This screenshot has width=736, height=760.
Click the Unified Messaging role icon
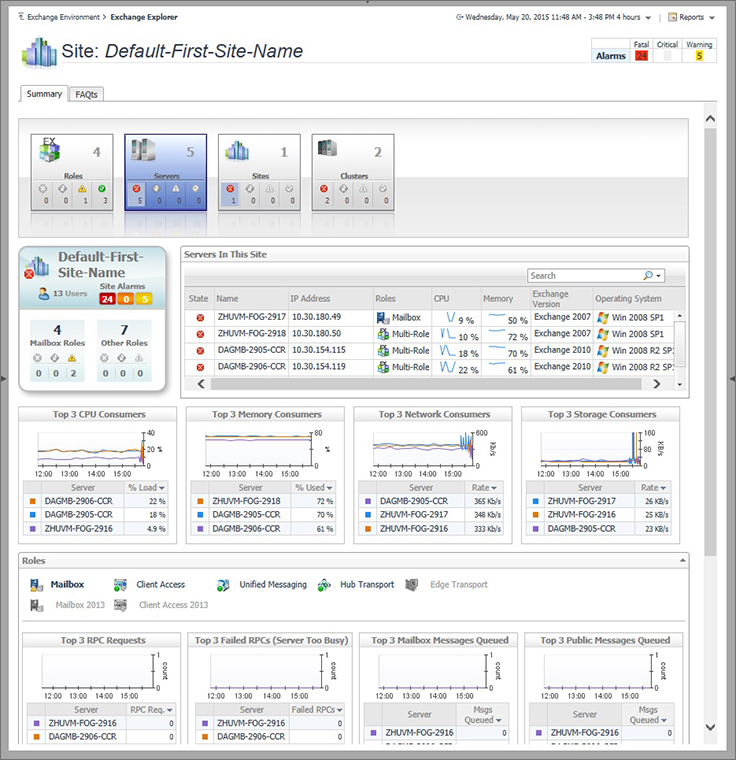pyautogui.click(x=223, y=585)
